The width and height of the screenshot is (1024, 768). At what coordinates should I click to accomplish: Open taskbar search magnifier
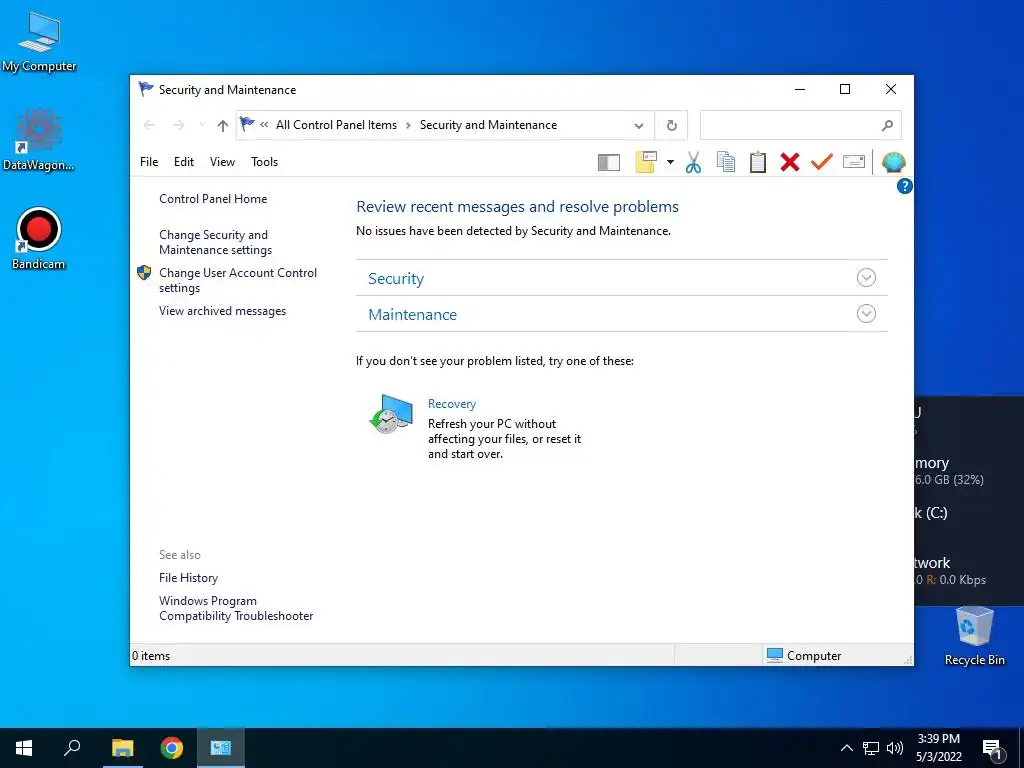tap(72, 748)
